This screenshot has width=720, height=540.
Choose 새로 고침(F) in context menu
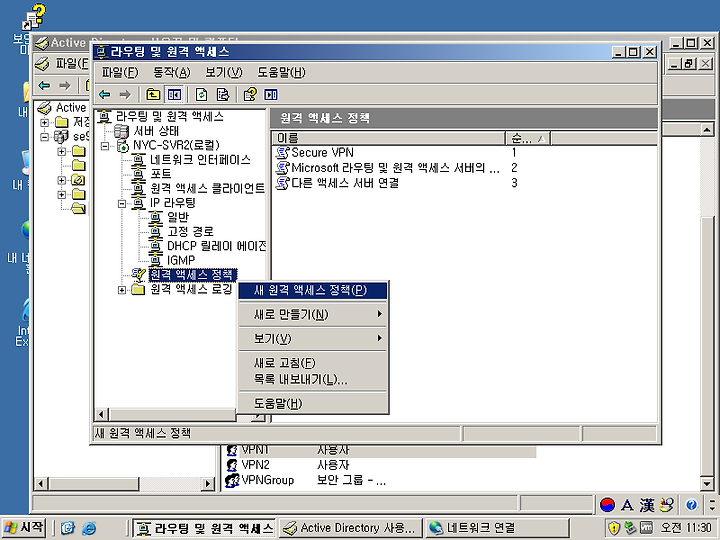[313, 363]
